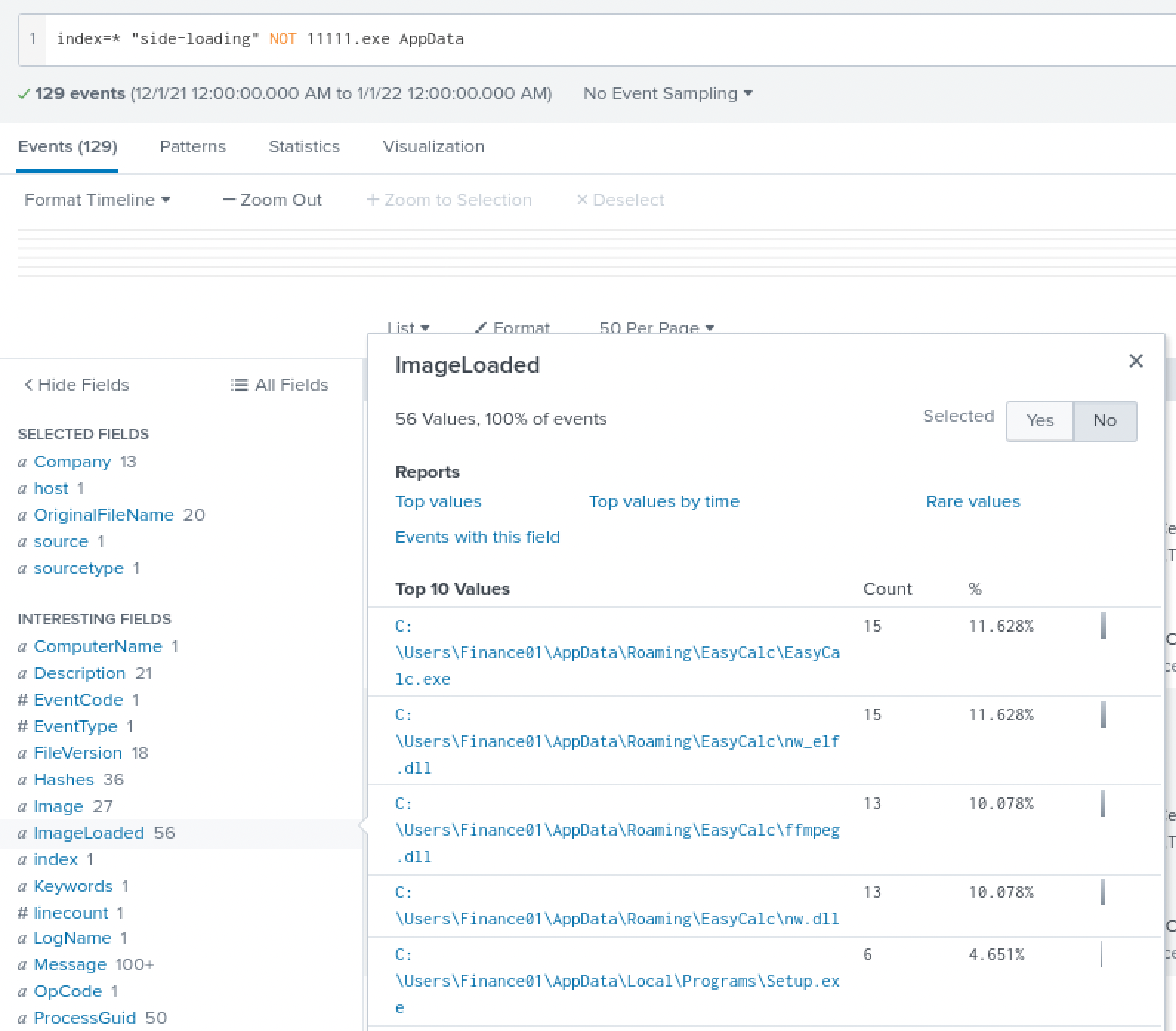Switch to the Statistics tab
Viewport: 1176px width, 1031px height.
(x=304, y=146)
